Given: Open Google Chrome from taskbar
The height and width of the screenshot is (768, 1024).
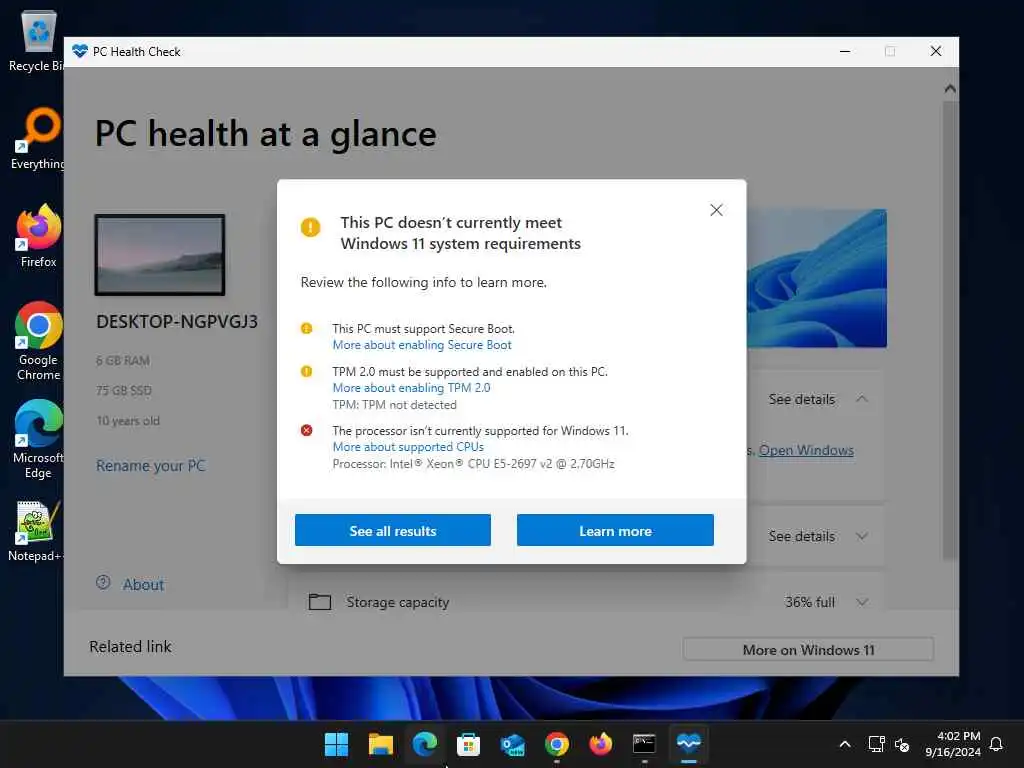Looking at the screenshot, I should [556, 744].
